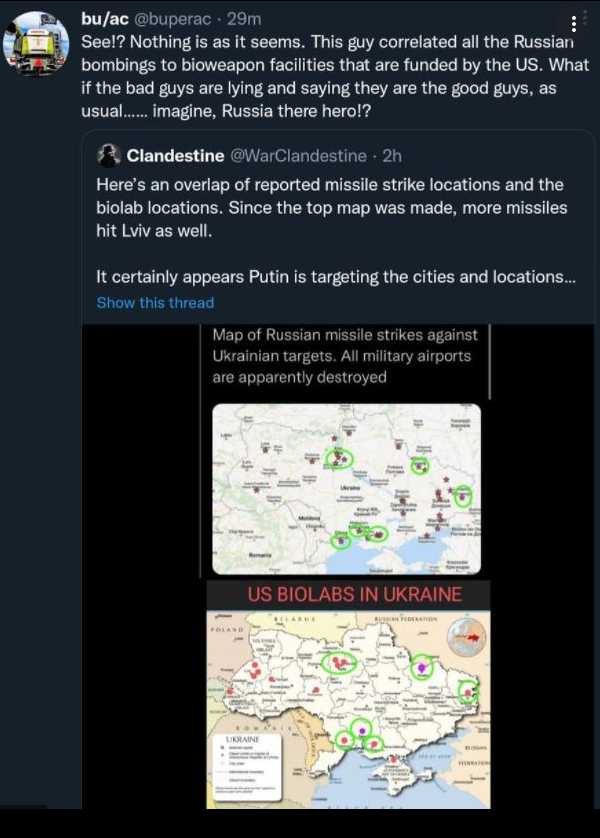Click the map caption about military airports

[345, 356]
